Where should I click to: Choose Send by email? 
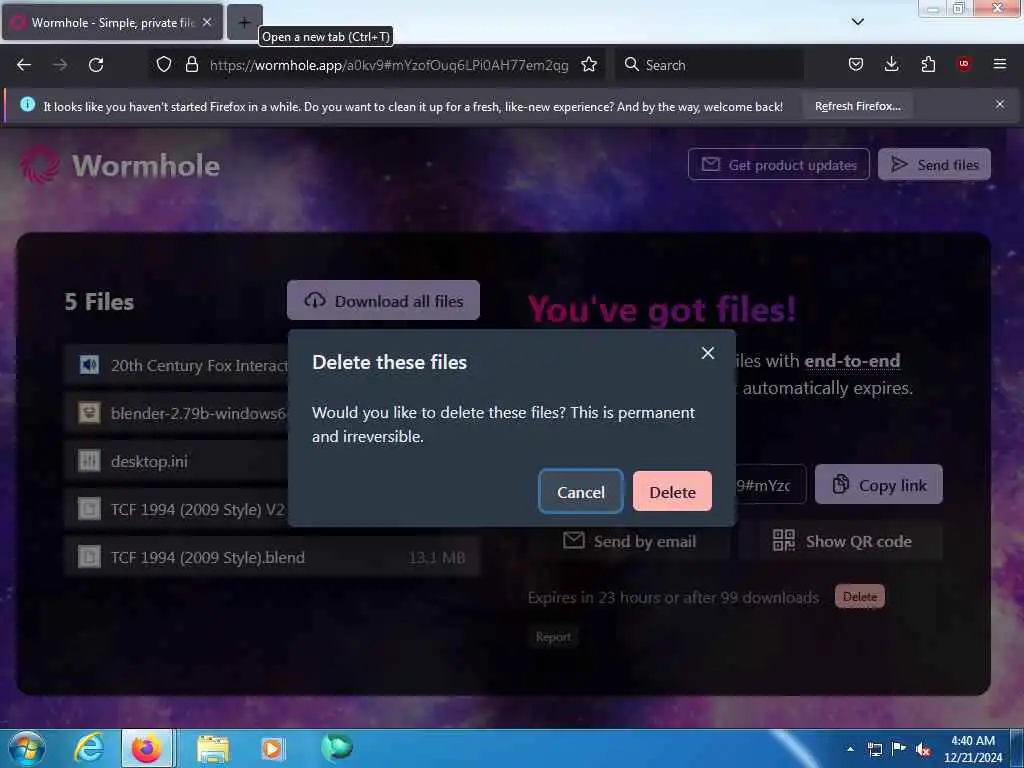click(x=629, y=541)
